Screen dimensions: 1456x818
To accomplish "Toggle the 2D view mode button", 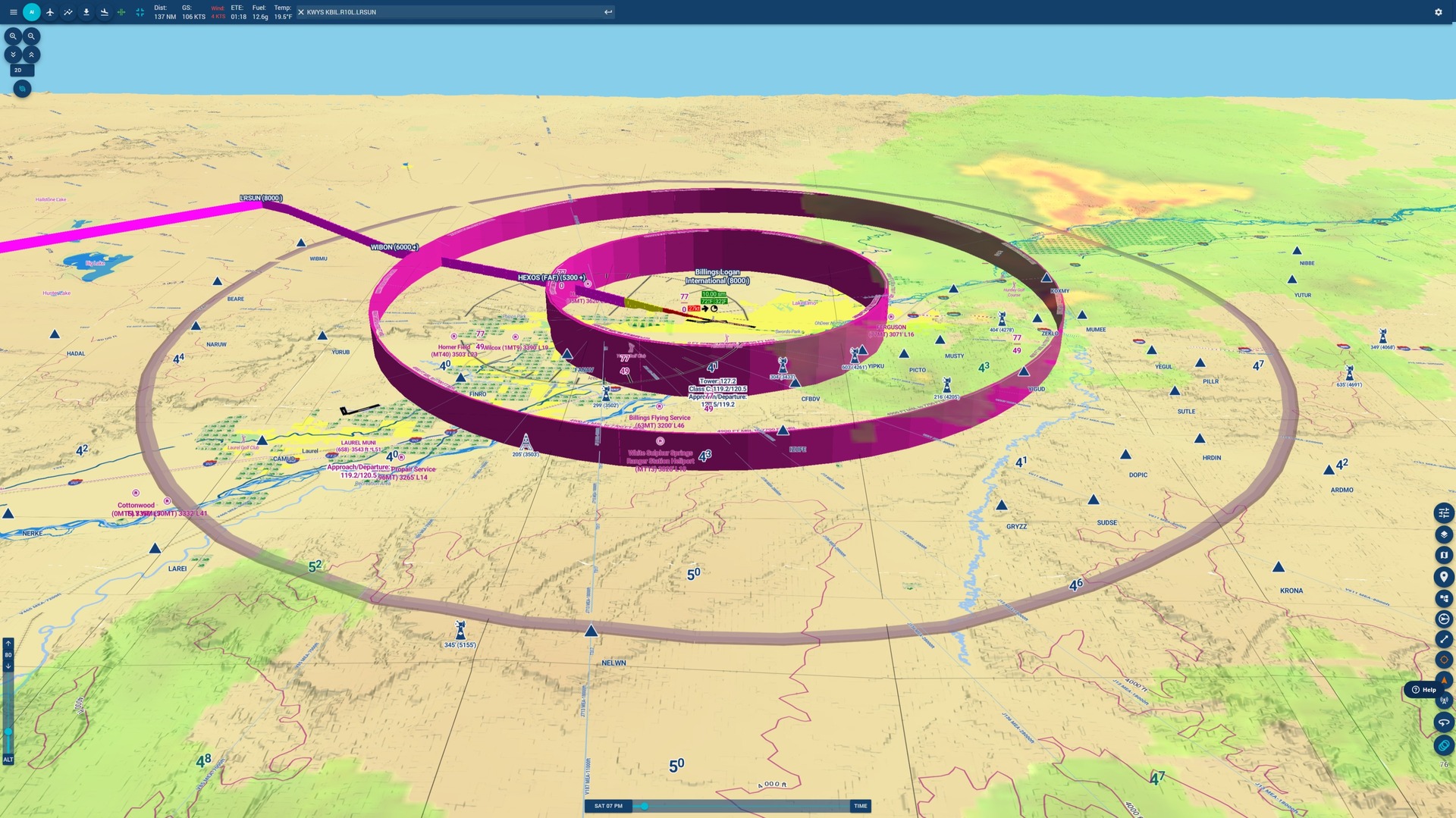I will pos(21,71).
